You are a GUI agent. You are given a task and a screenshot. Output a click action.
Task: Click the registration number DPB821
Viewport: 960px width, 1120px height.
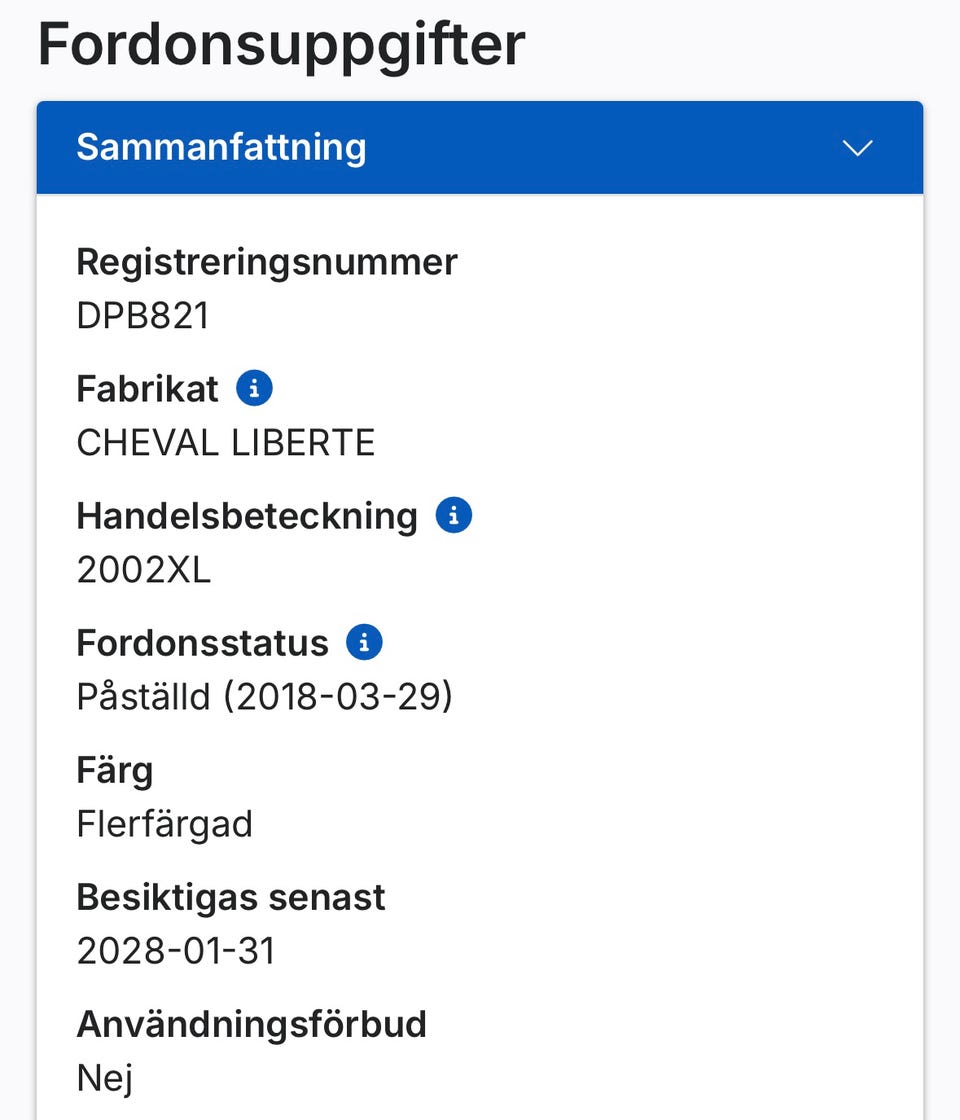(x=143, y=316)
